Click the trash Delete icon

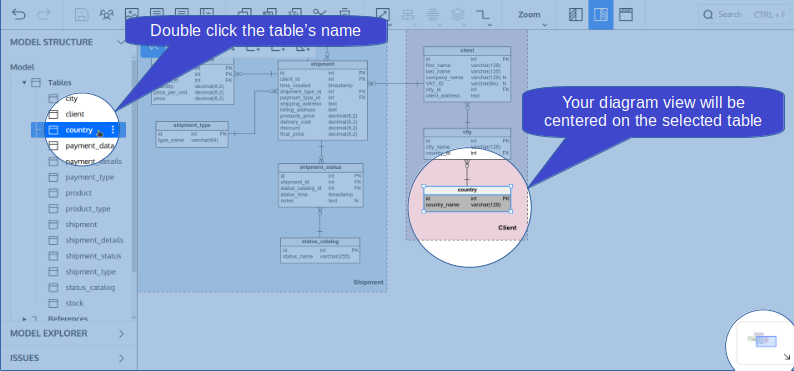point(344,14)
